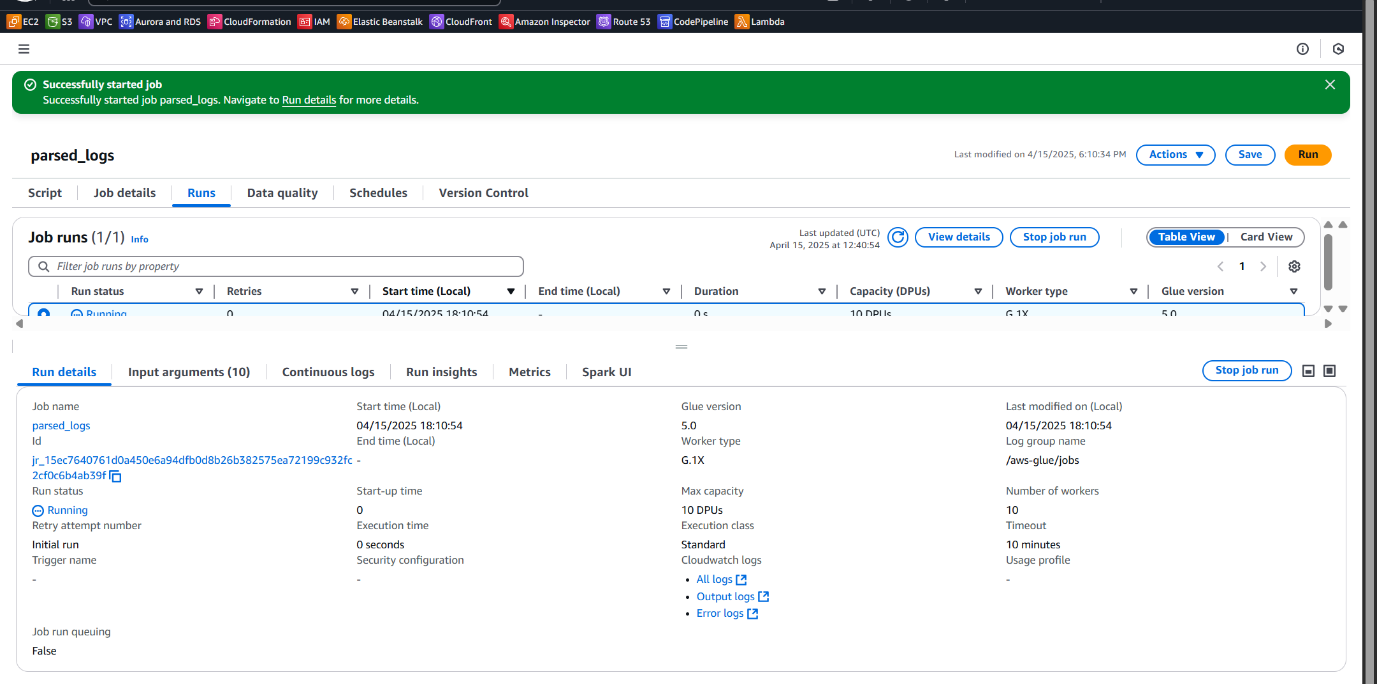Open the Data quality tab

point(282,193)
